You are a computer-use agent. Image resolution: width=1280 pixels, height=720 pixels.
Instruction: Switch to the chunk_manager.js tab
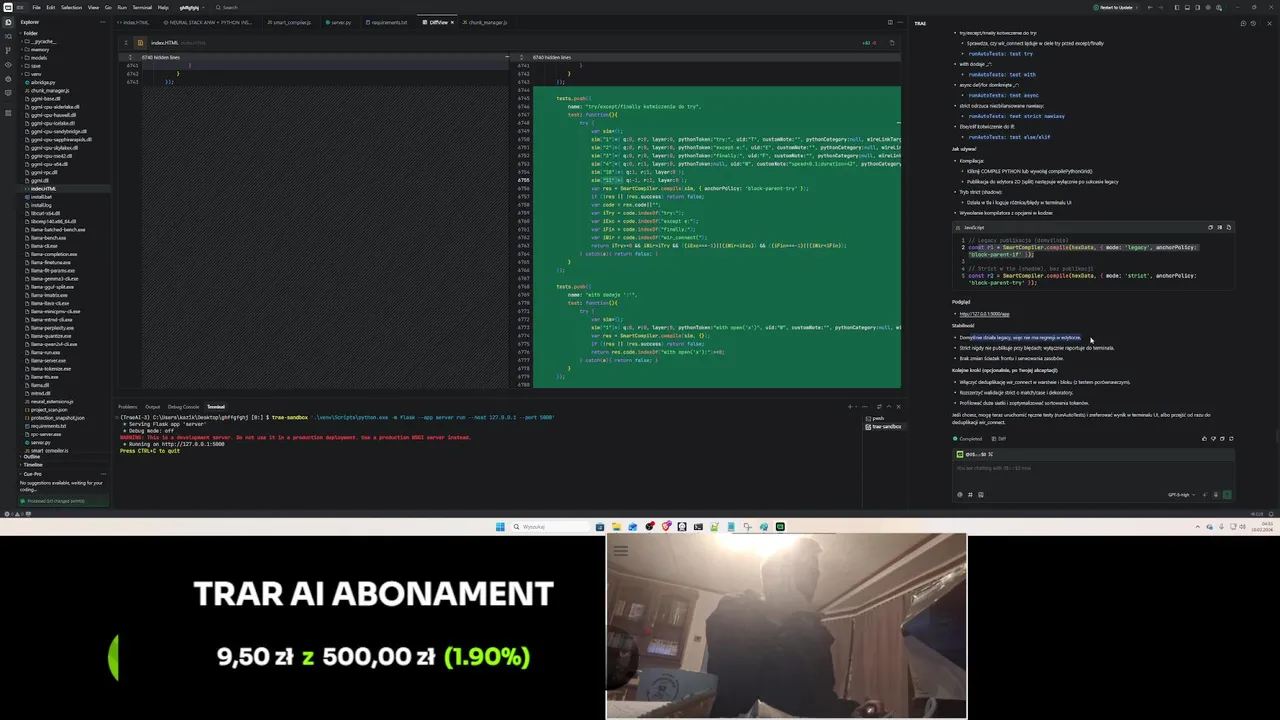pos(486,22)
